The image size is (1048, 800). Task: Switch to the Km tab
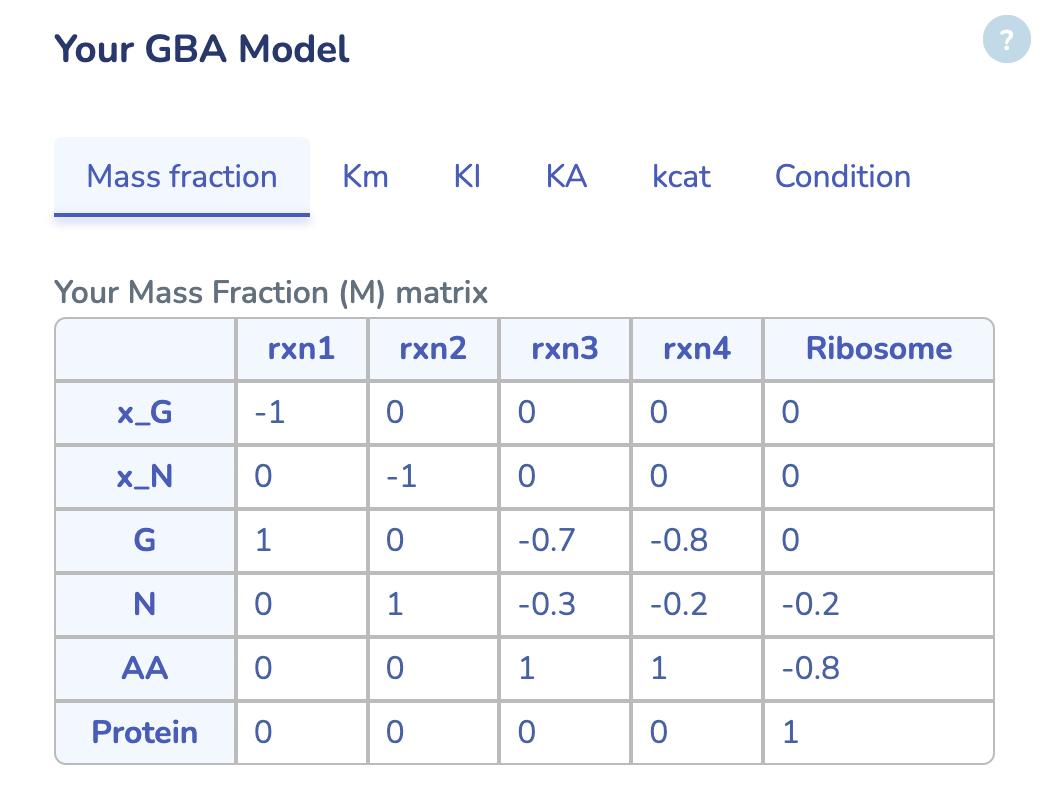pos(365,176)
